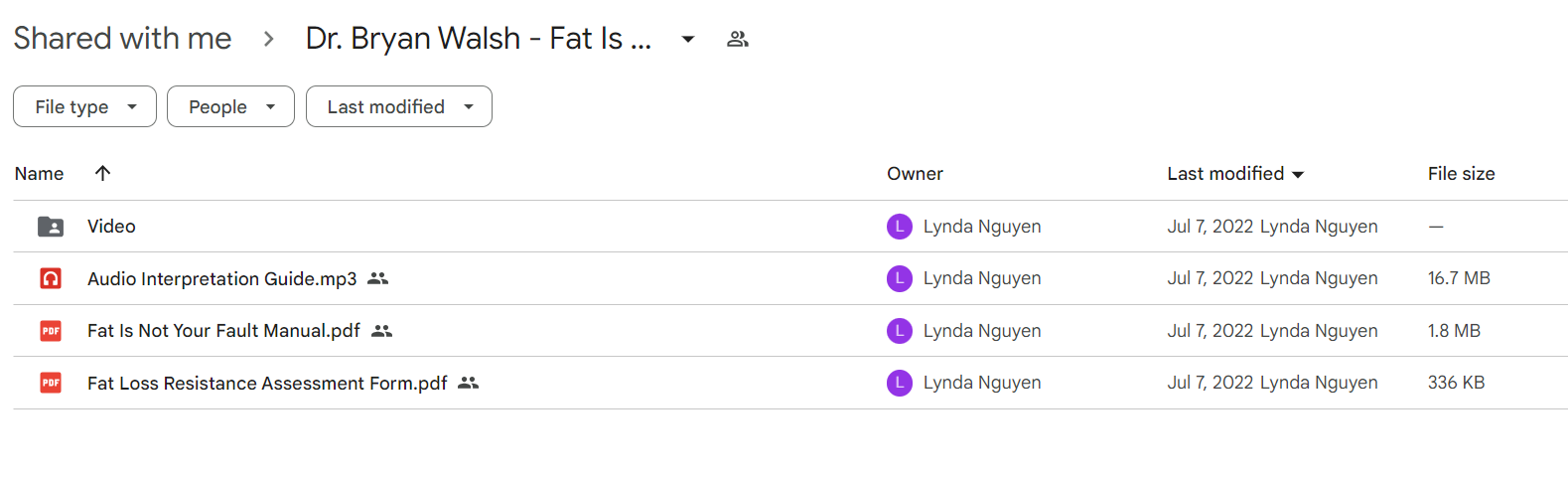Click owner name Lynda Nguyen in the Fat Is Not Your Fault Manual row

pyautogui.click(x=982, y=331)
